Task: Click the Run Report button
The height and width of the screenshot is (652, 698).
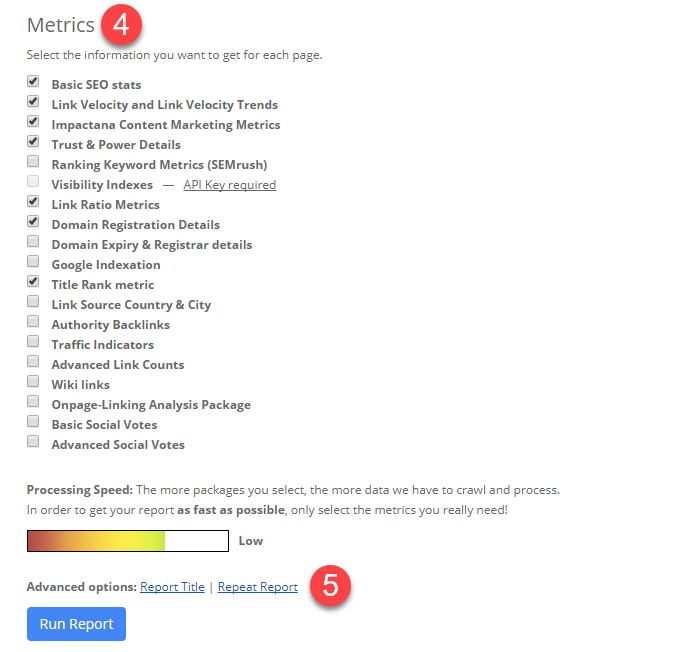Action: (77, 624)
